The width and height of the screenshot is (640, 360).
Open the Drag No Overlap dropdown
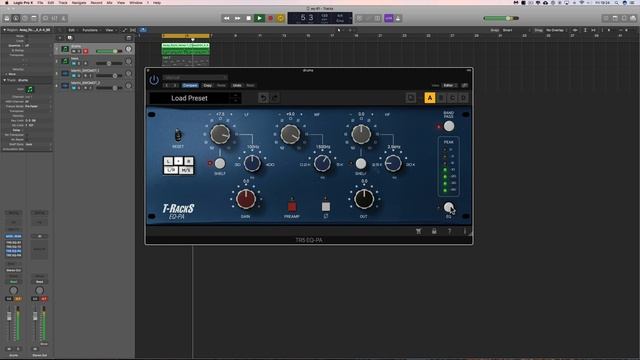click(556, 30)
